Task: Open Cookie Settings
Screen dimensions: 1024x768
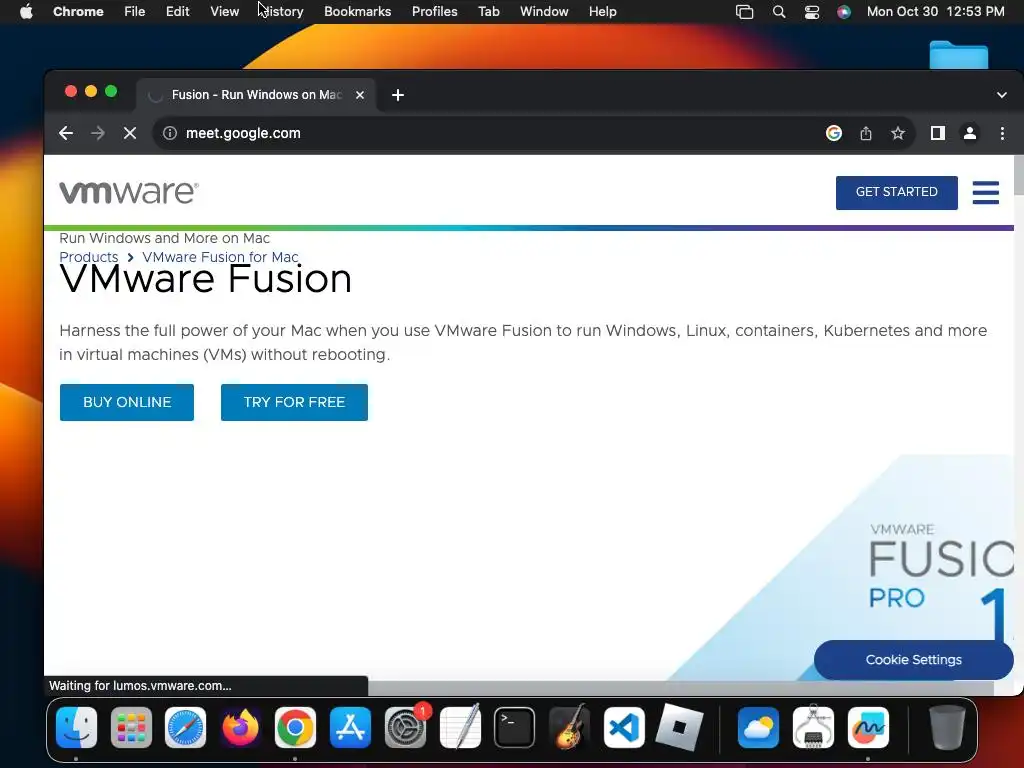Action: [x=914, y=660]
